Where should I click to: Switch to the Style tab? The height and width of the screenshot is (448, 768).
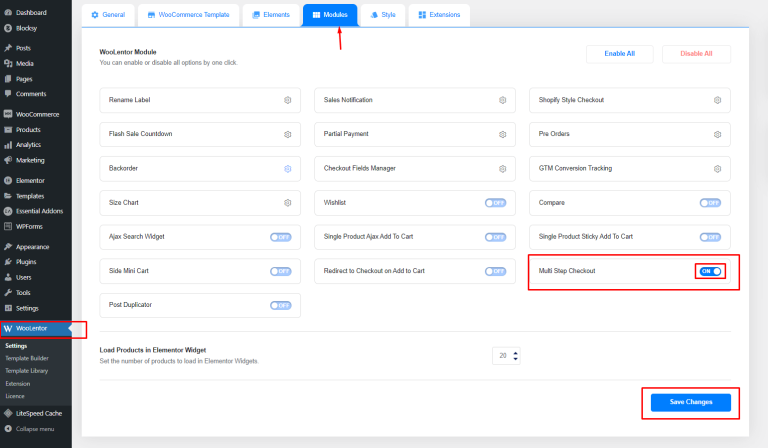point(383,15)
